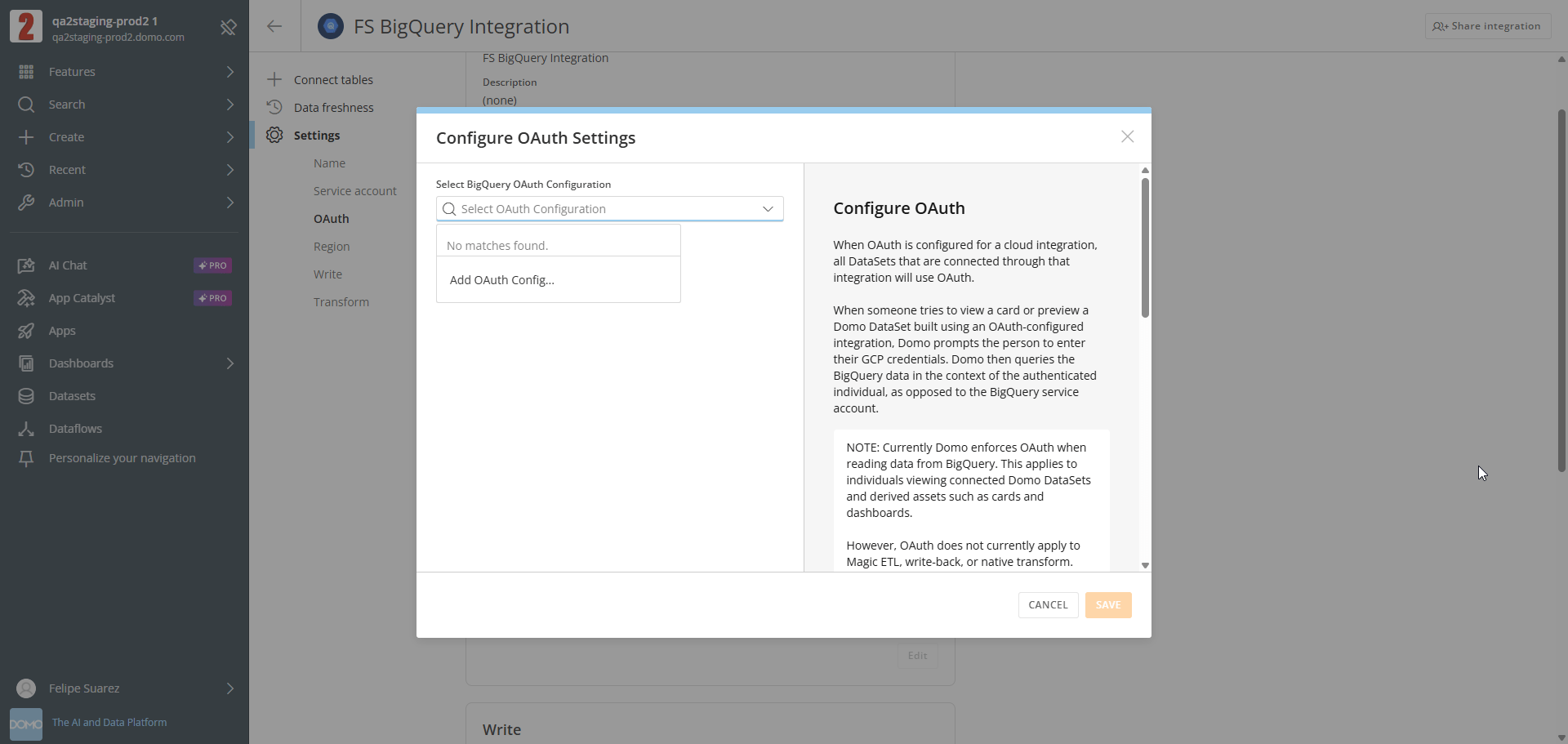
Task: Select the Transform settings item
Action: tap(341, 302)
